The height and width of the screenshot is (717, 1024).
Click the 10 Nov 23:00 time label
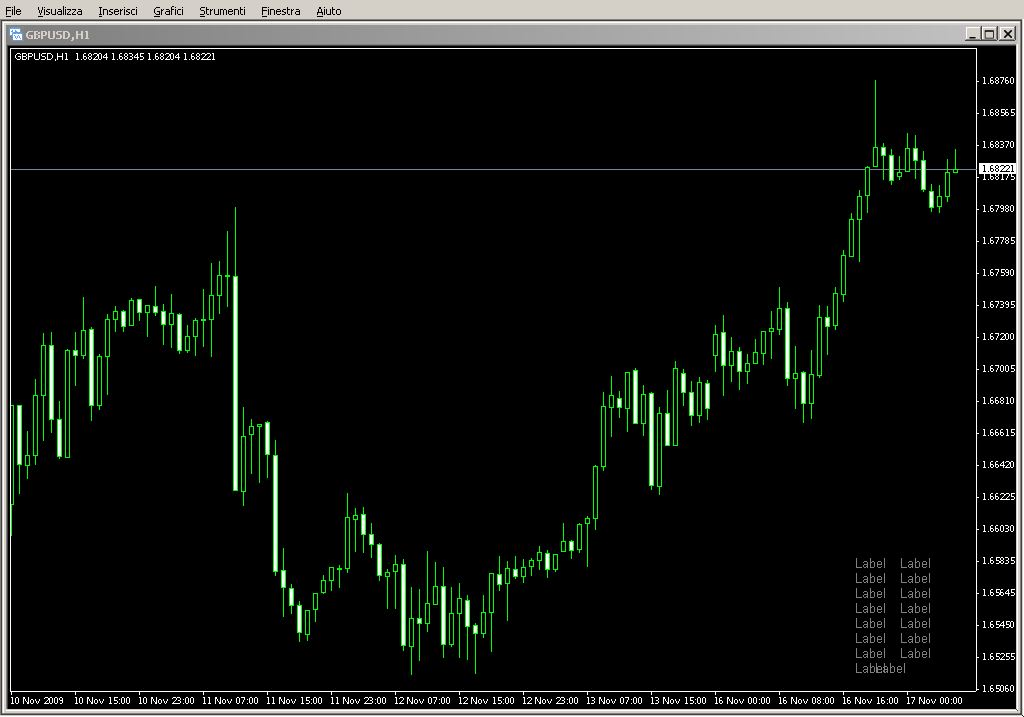point(166,701)
